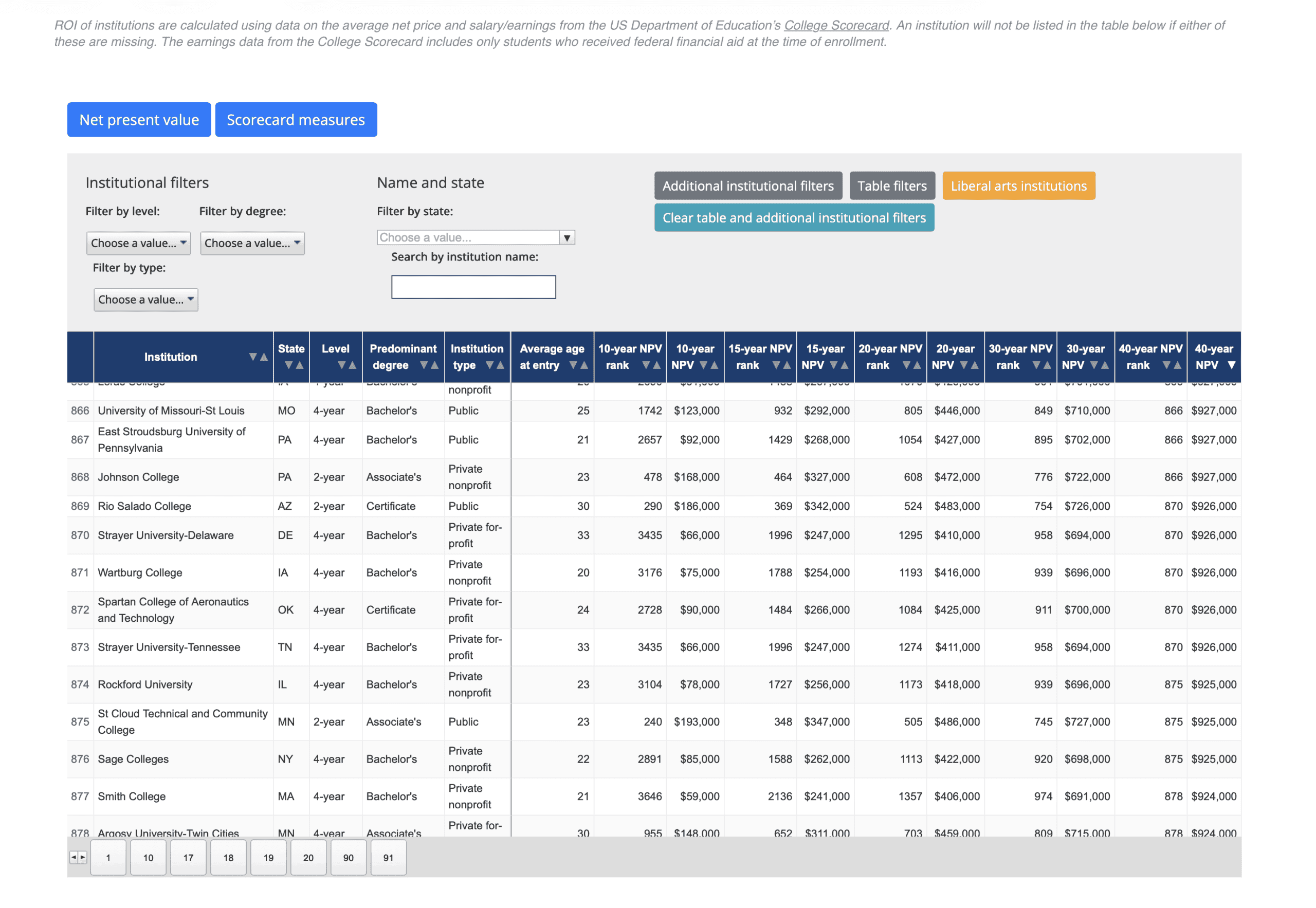Sort 40-year NPV rank descending
Image resolution: width=1316 pixels, height=908 pixels.
(1167, 365)
